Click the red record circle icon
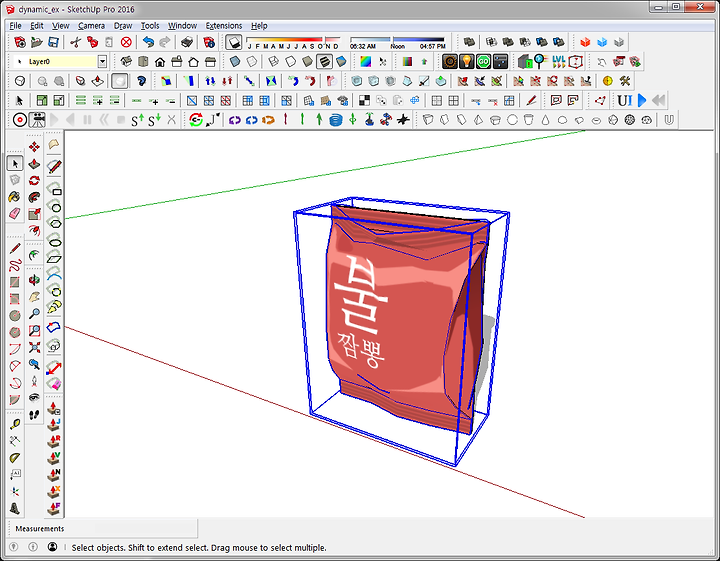The image size is (720, 561). [20, 120]
